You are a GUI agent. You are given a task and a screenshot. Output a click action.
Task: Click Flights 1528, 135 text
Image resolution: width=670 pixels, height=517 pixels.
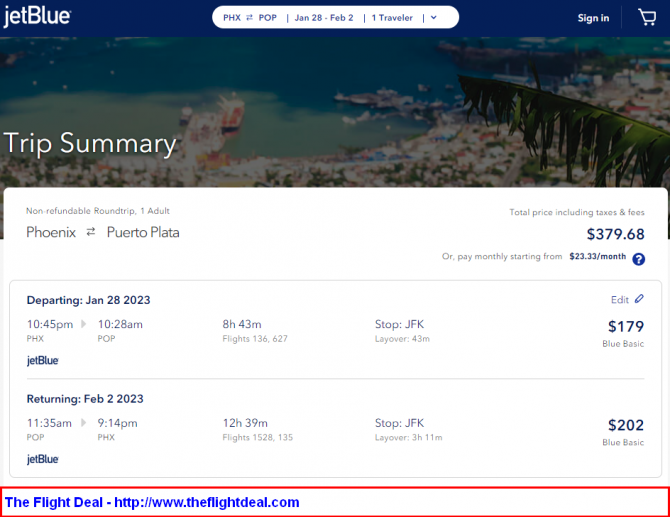258,438
